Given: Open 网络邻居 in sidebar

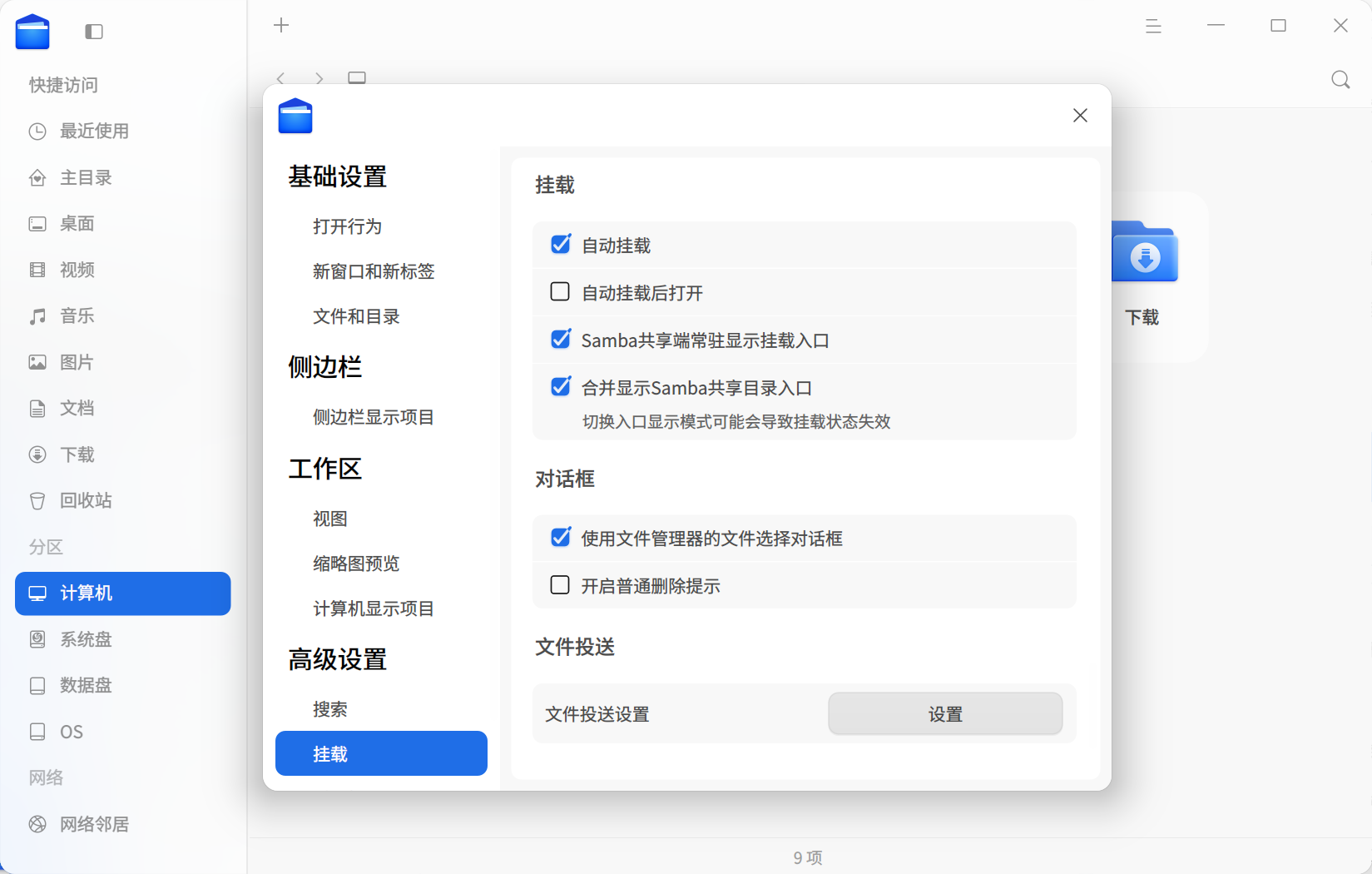Looking at the screenshot, I should point(122,824).
